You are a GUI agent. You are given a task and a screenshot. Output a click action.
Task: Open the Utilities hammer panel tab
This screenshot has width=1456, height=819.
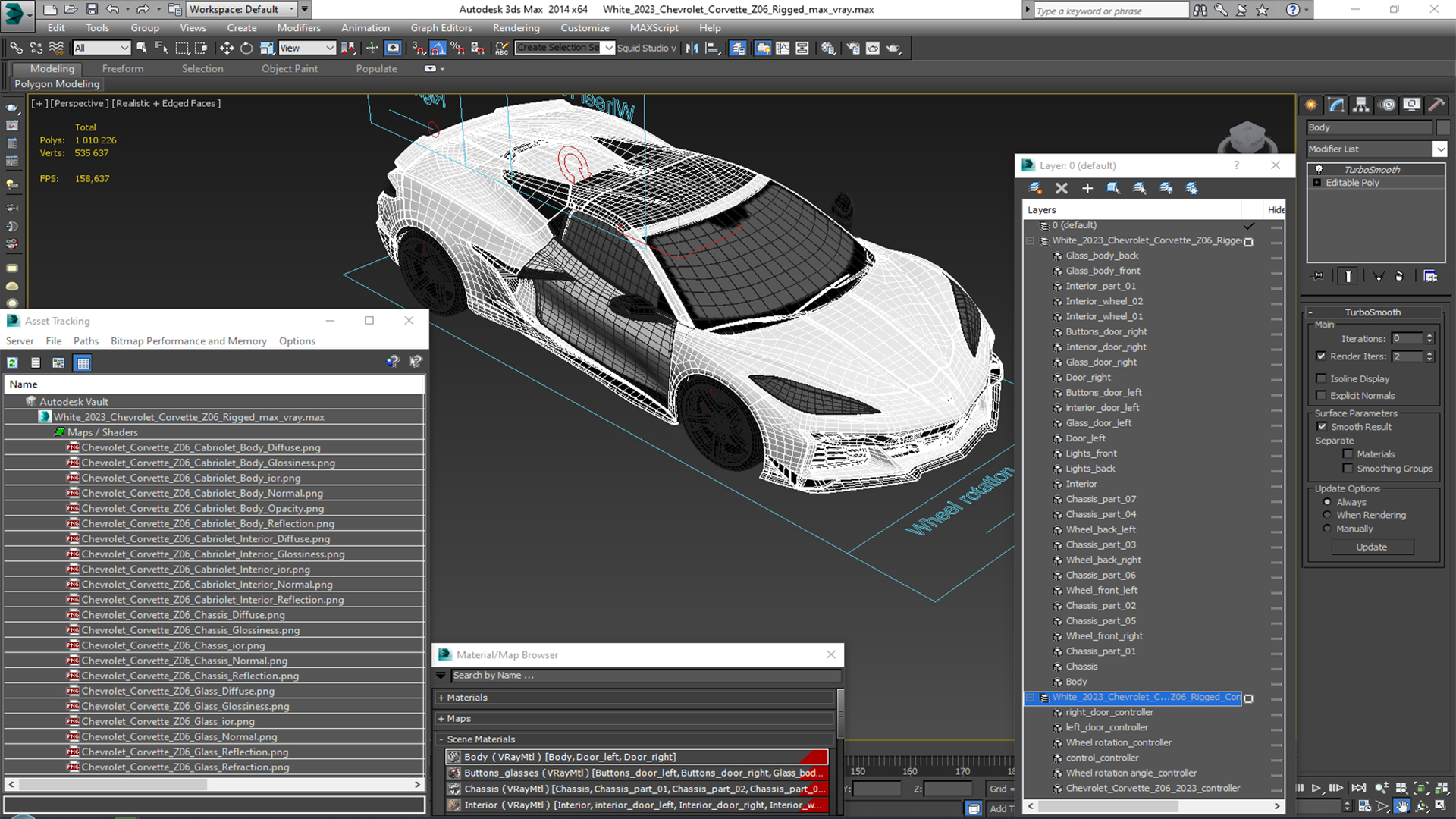coord(1436,105)
